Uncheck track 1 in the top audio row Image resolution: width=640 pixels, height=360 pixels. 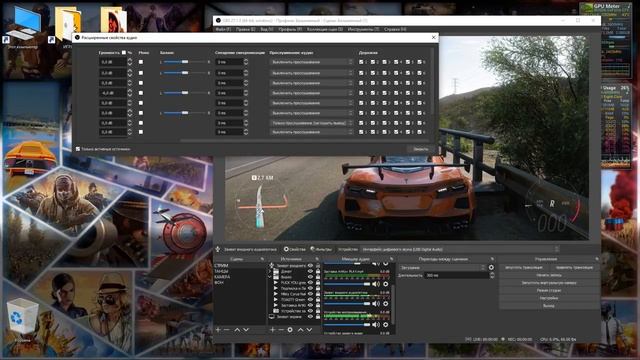tap(361, 62)
